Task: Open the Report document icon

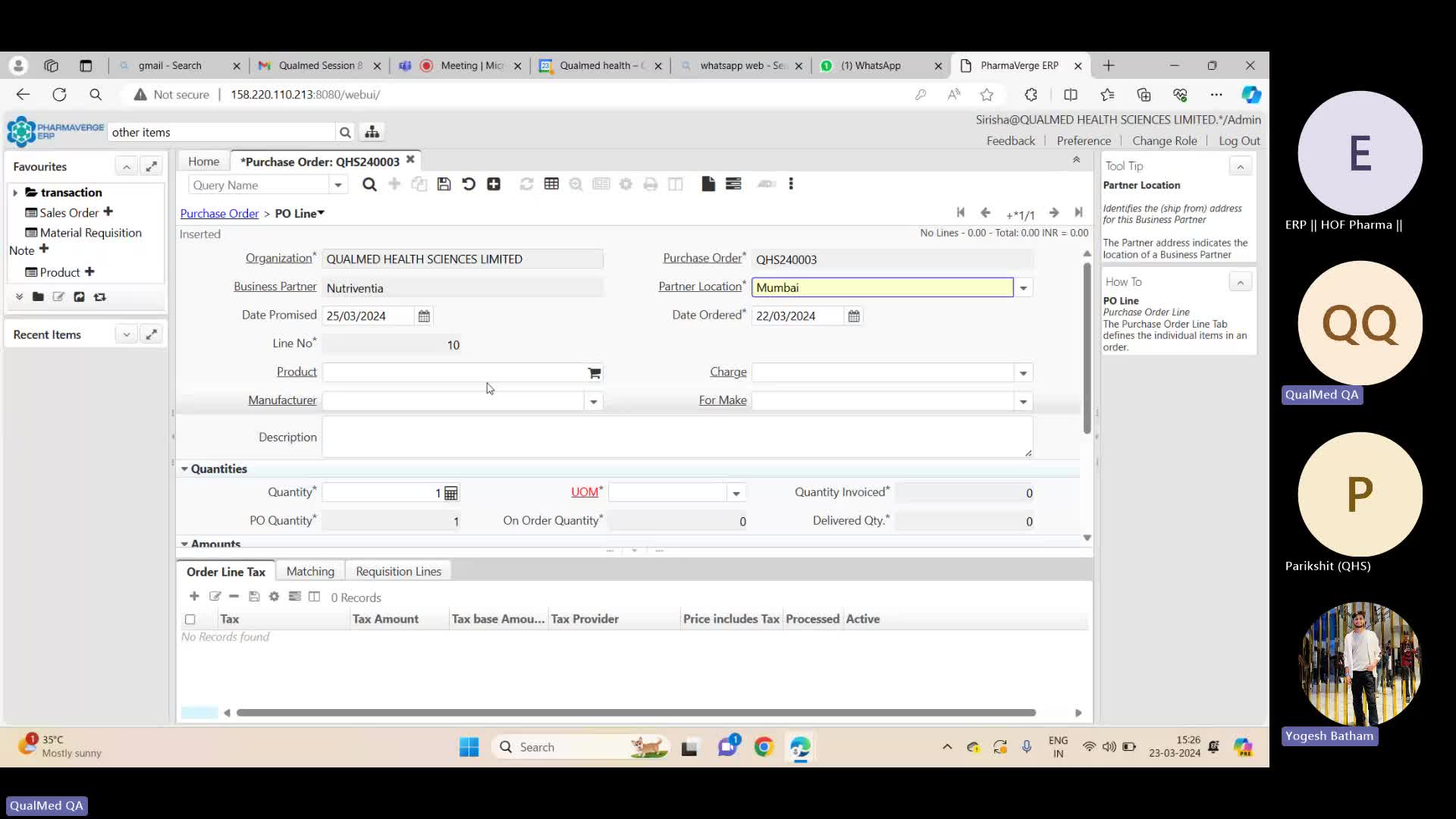Action: (x=708, y=184)
